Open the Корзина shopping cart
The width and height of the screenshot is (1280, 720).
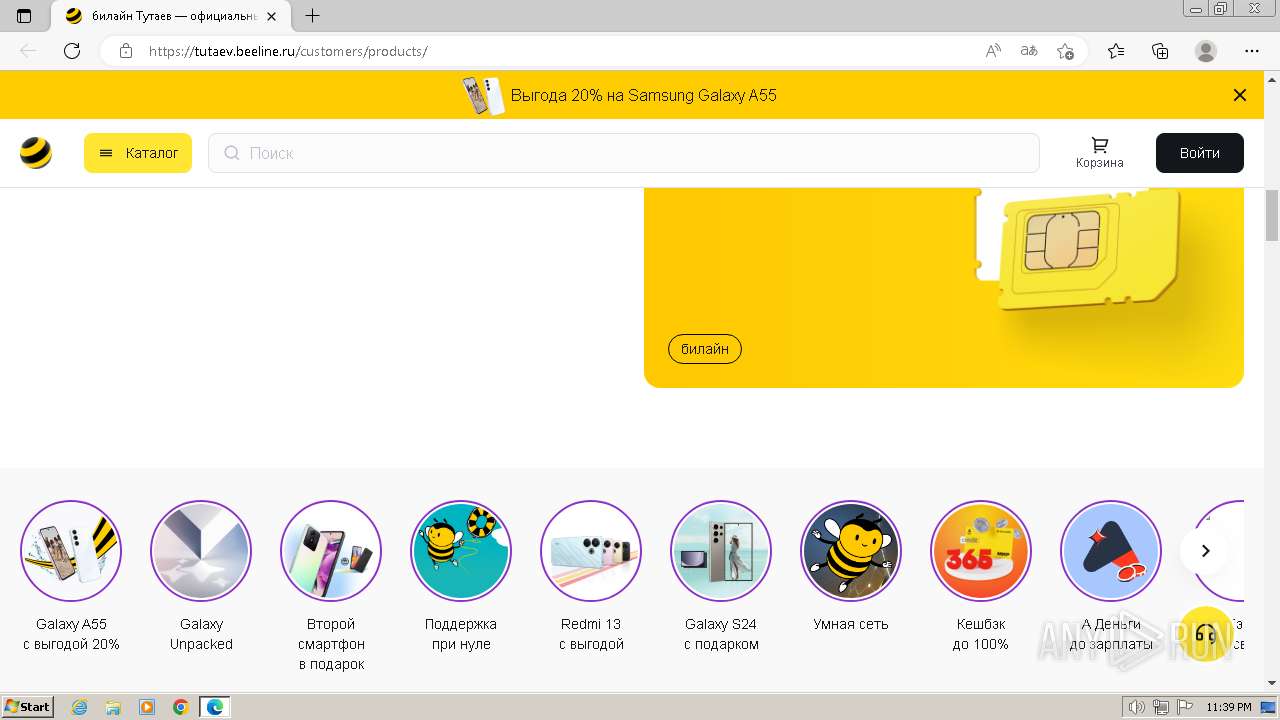coord(1100,153)
